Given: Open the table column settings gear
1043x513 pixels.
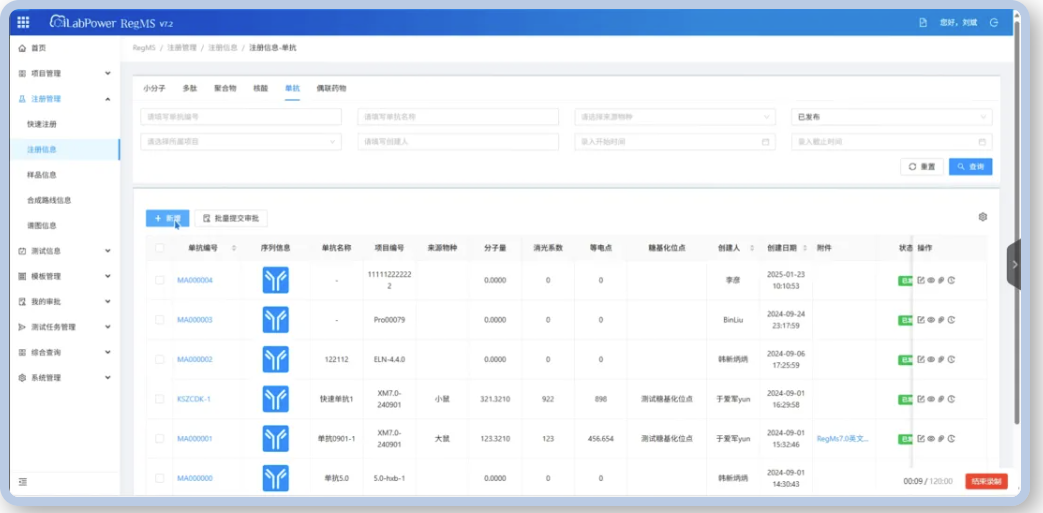Looking at the screenshot, I should pyautogui.click(x=982, y=217).
